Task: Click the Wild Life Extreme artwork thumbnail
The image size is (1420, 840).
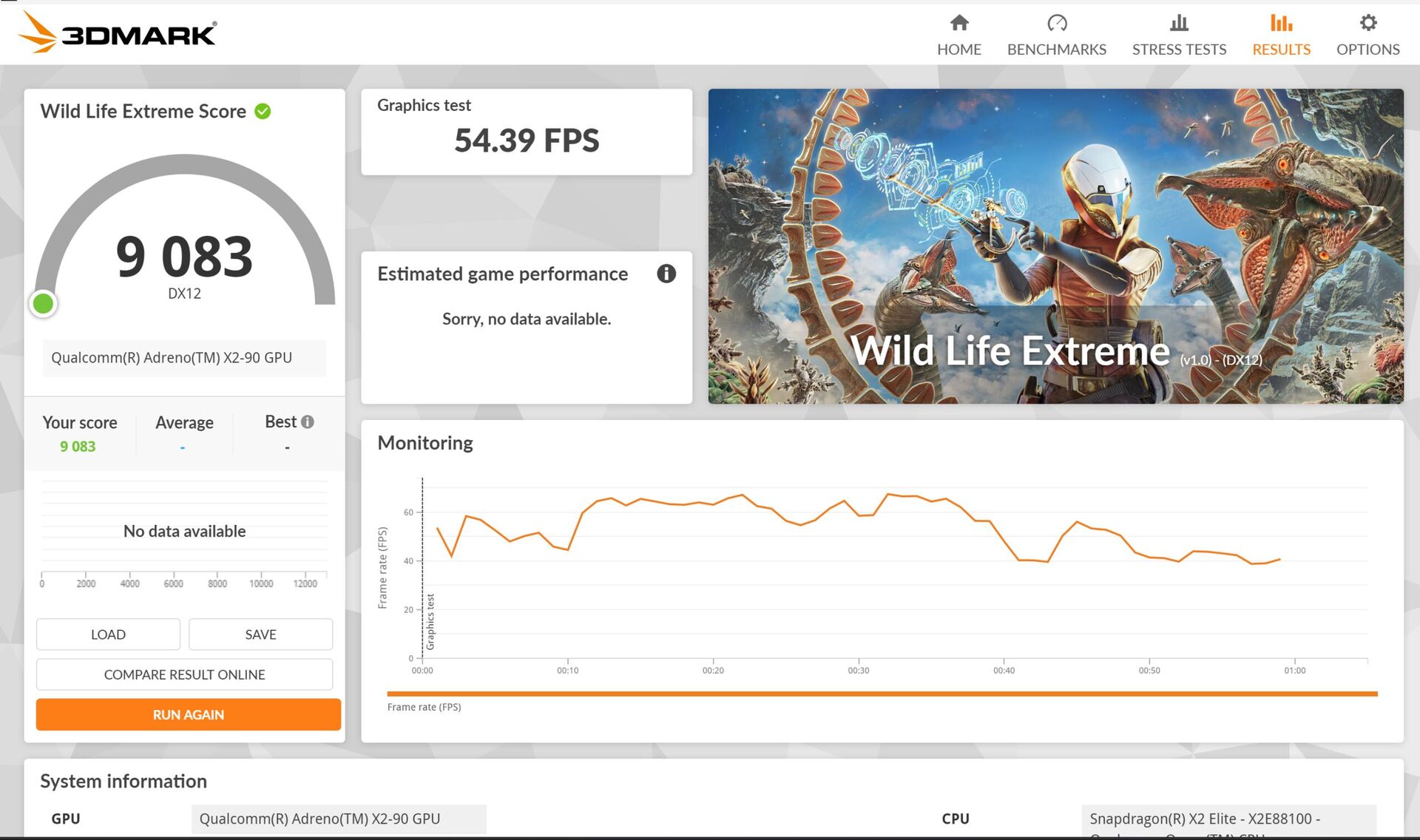Action: [1055, 246]
